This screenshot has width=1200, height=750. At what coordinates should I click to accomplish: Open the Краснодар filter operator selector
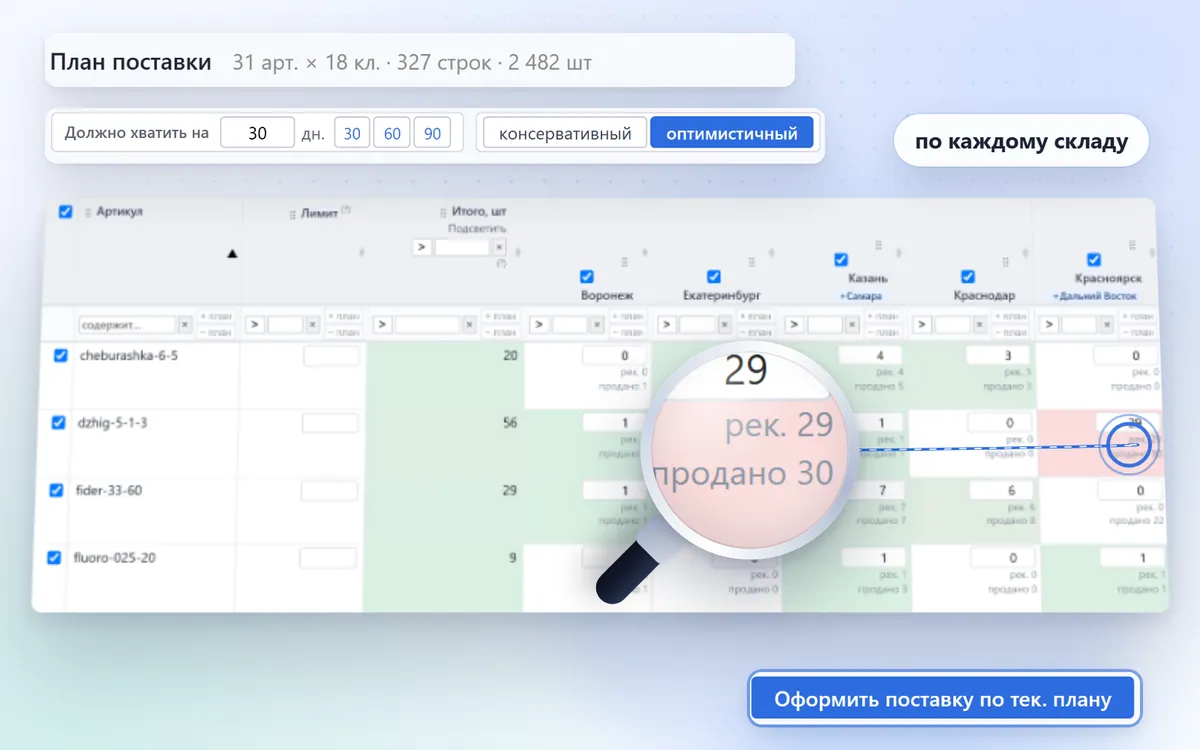922,325
